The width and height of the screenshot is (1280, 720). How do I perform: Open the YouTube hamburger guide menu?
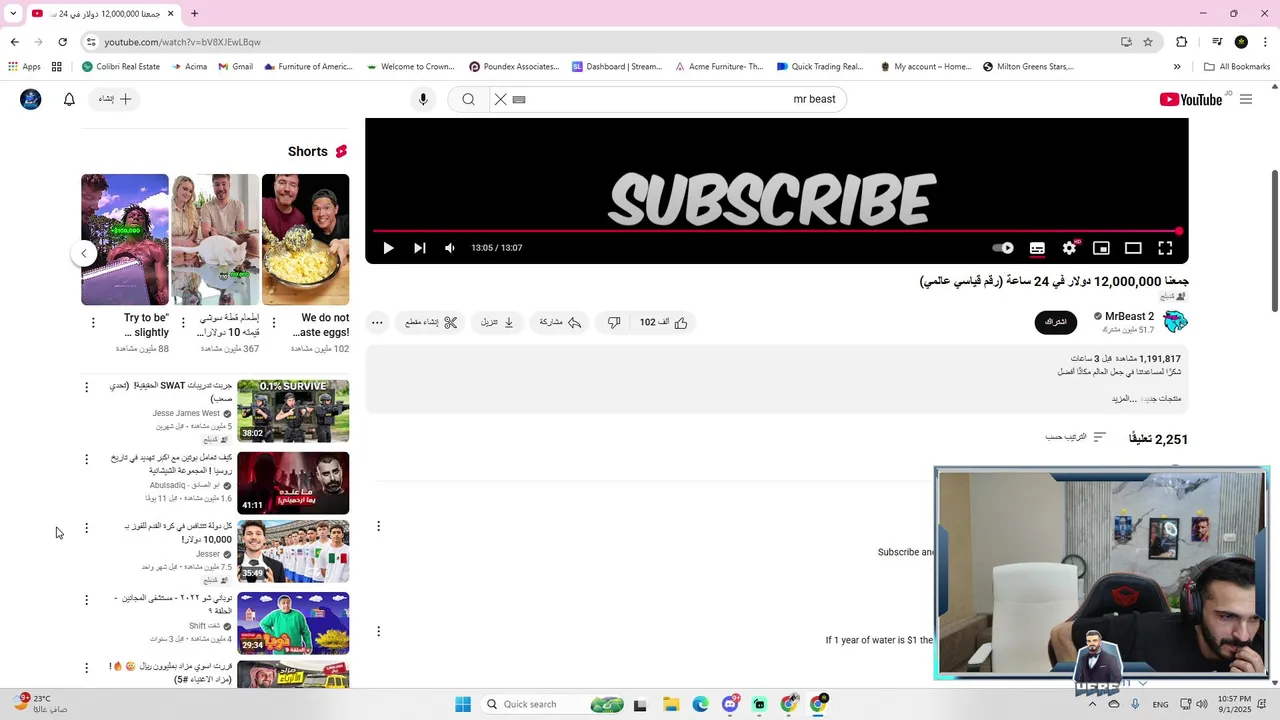click(1246, 99)
